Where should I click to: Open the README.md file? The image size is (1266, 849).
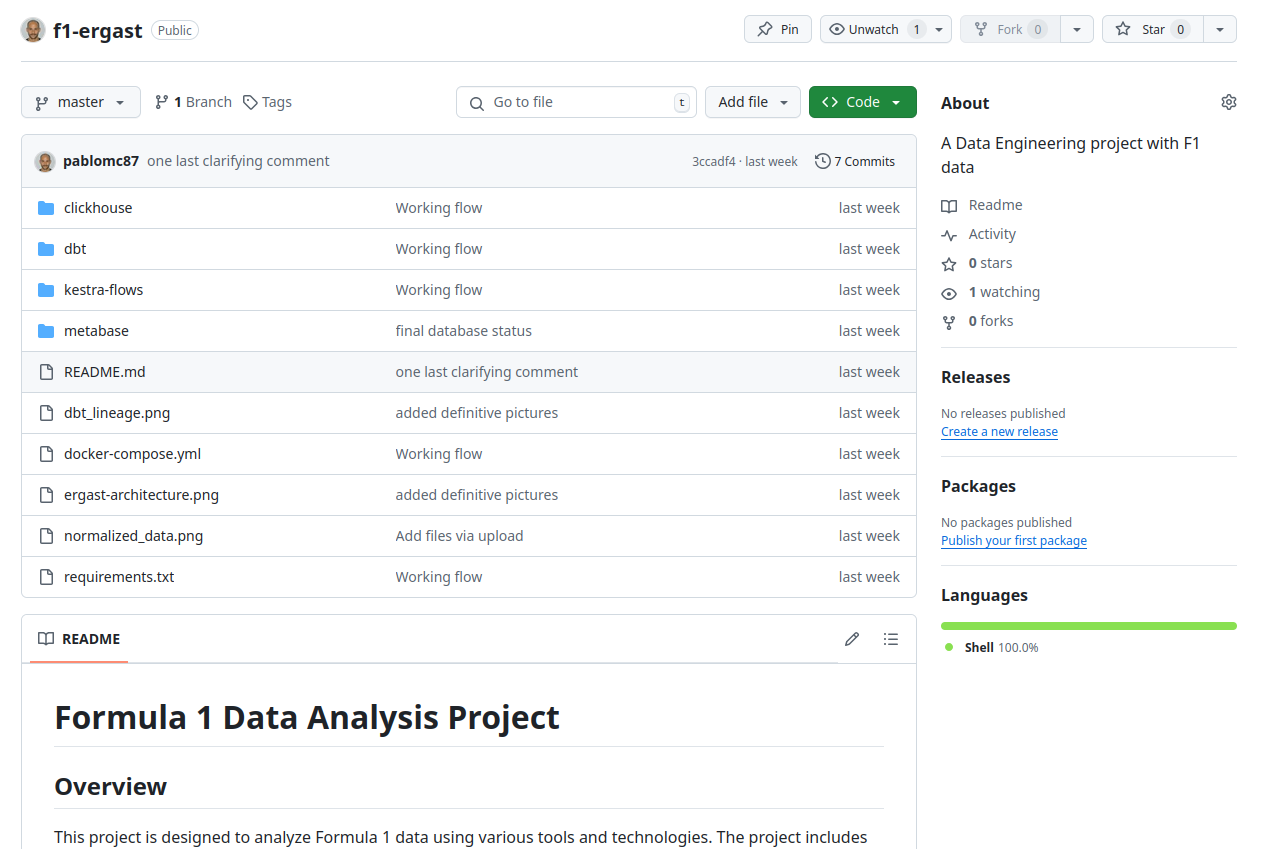click(105, 372)
